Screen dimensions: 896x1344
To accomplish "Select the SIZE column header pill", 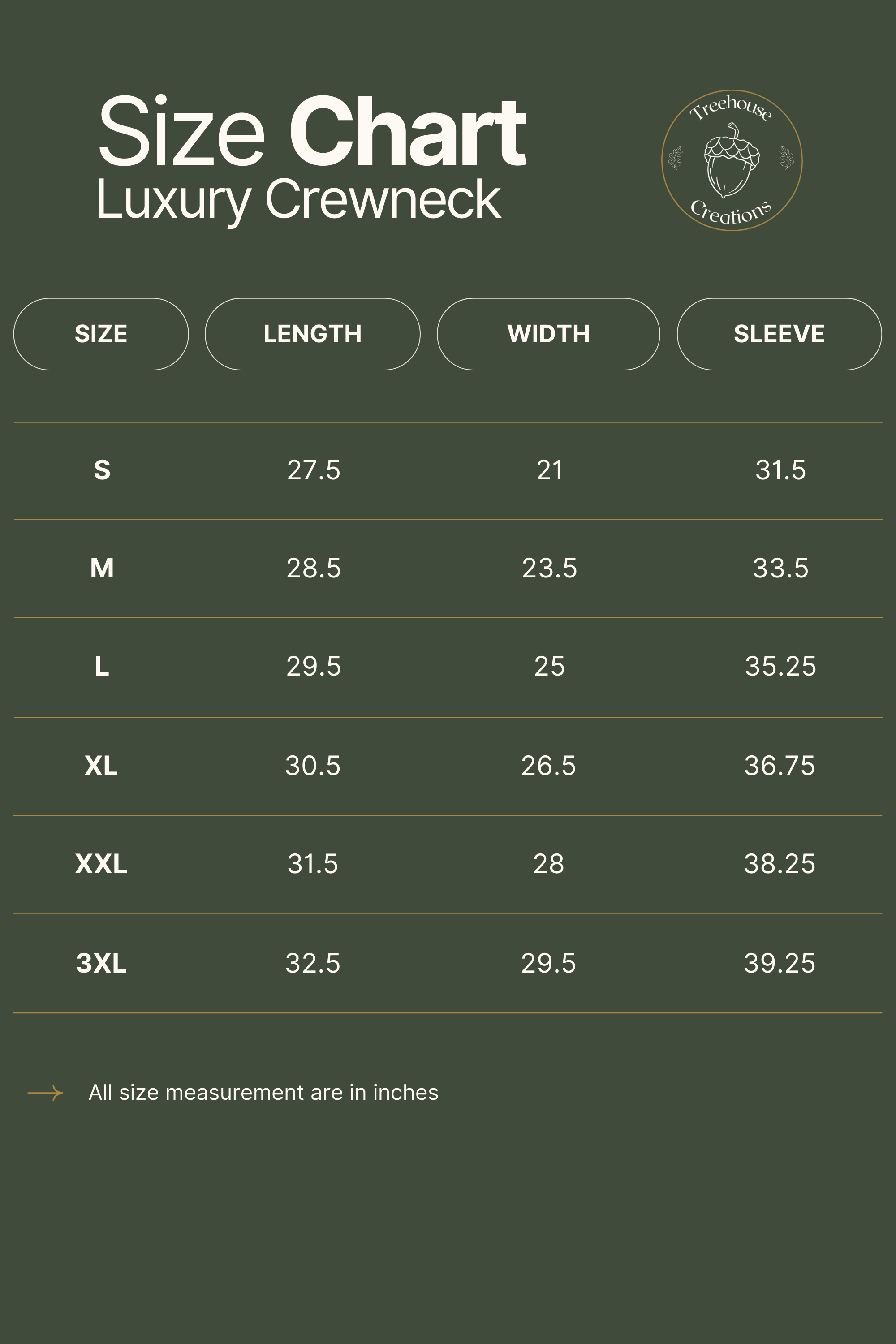I will [x=101, y=334].
